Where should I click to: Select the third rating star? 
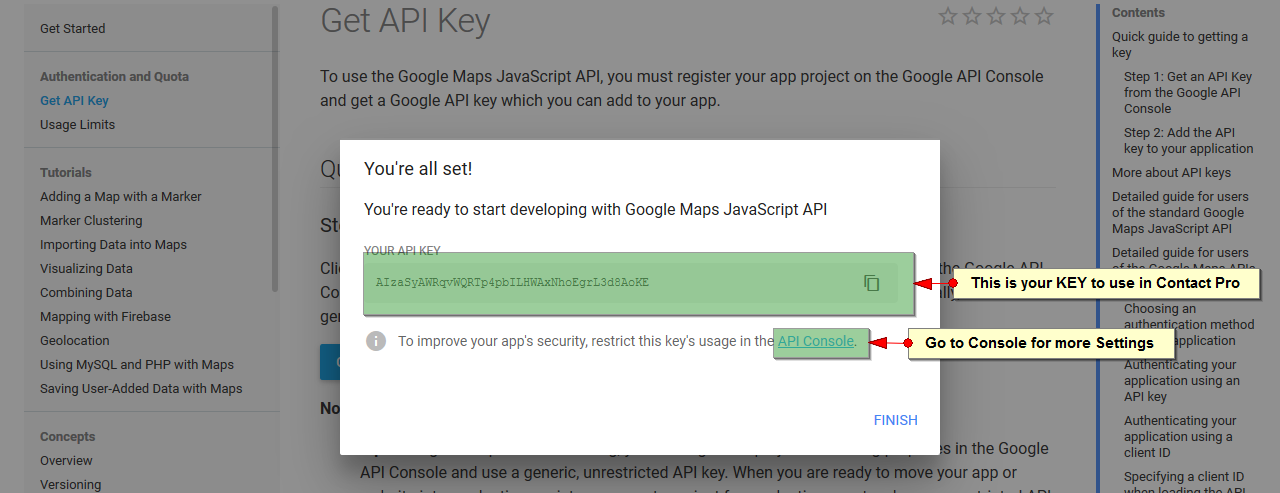click(x=996, y=16)
